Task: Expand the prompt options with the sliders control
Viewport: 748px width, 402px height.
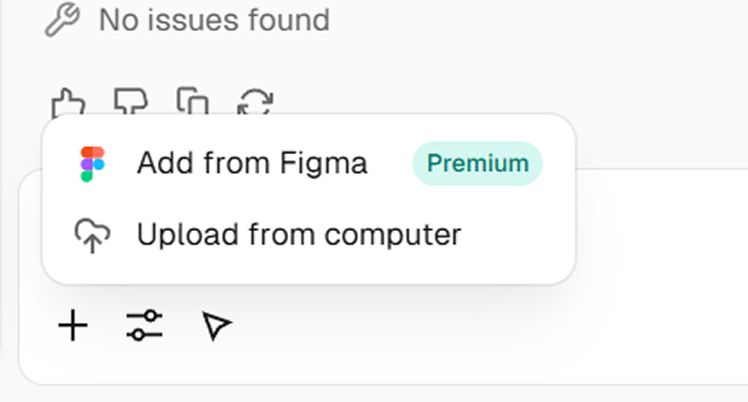Action: click(145, 326)
